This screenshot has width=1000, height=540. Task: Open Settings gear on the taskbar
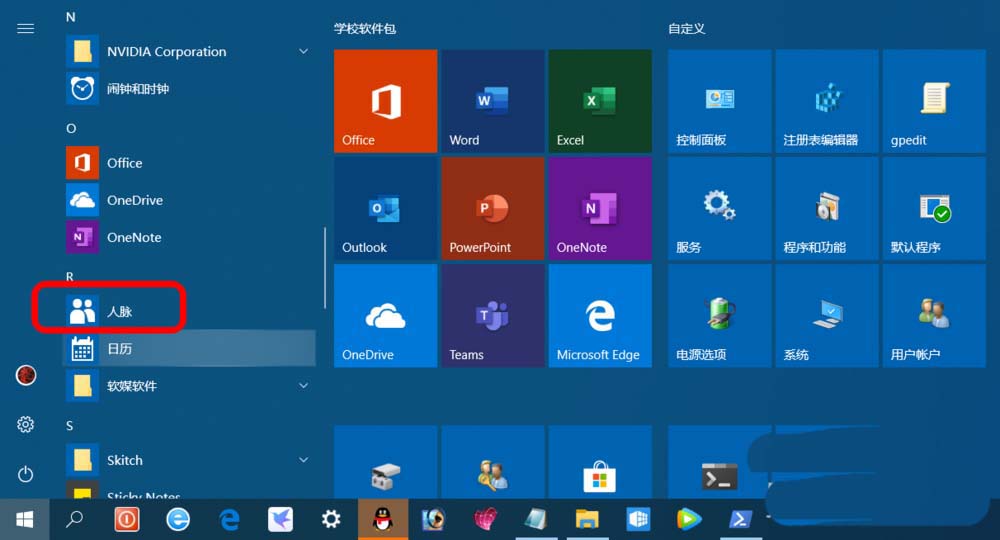coord(331,520)
